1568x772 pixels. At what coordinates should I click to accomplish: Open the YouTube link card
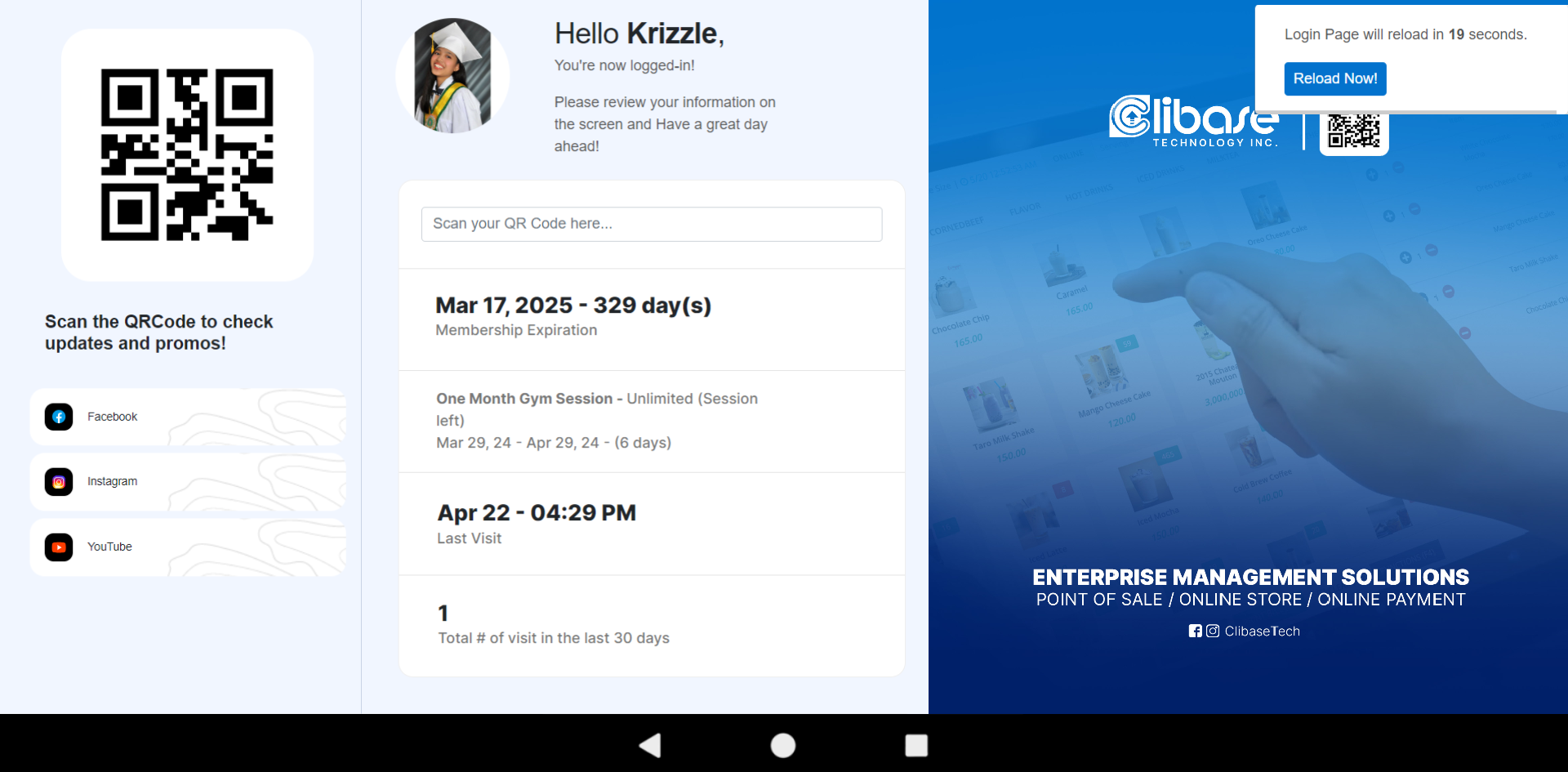188,547
